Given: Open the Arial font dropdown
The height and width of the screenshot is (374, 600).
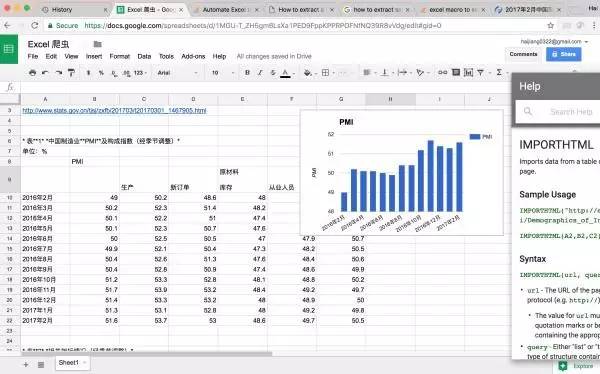Looking at the screenshot, I should (177, 73).
